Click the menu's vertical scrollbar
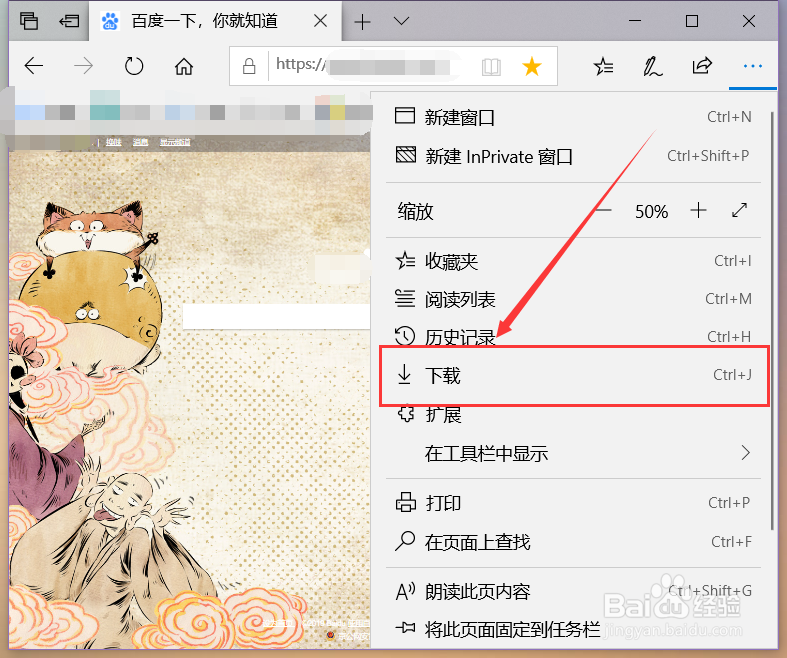 click(772, 320)
